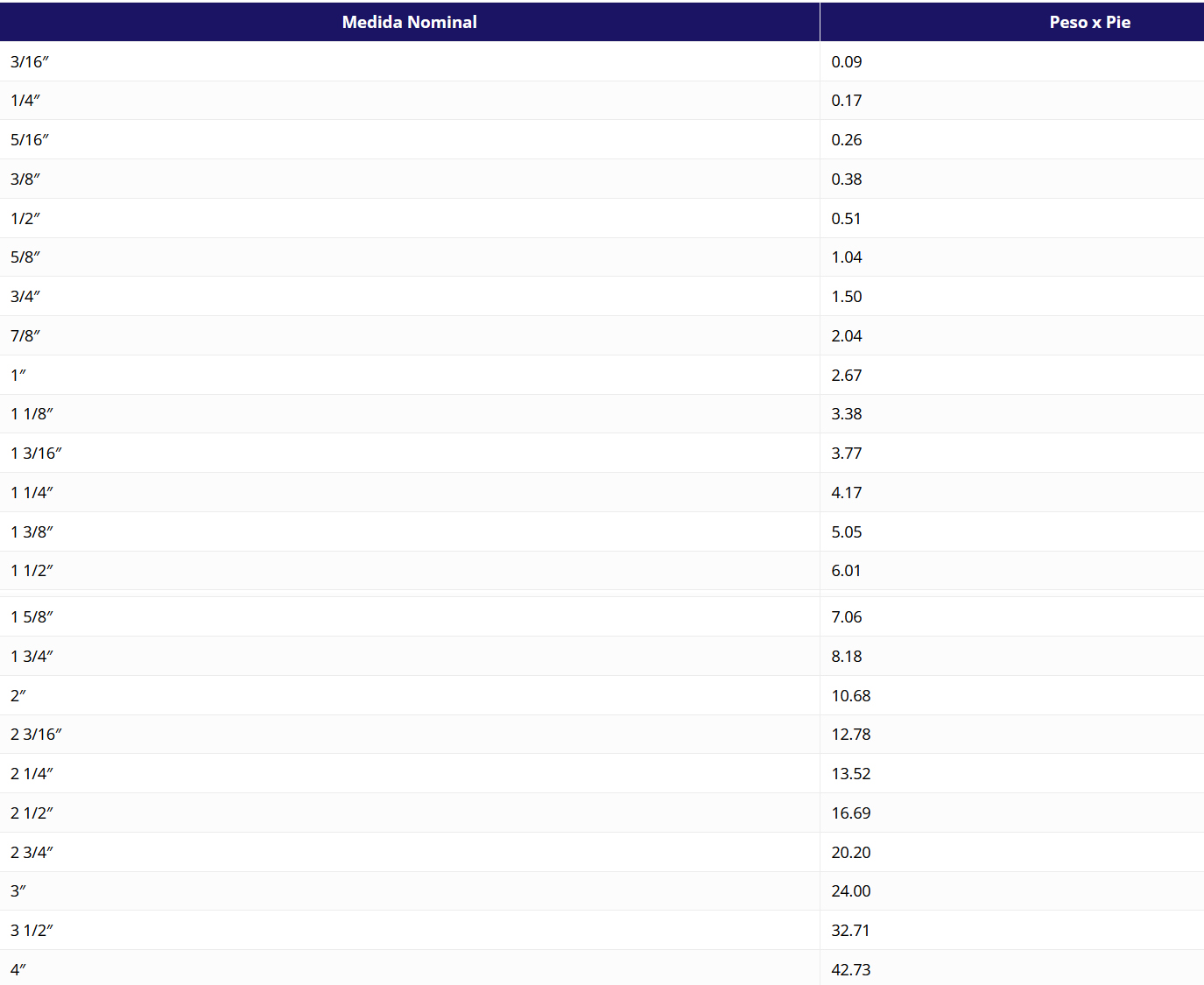Select the 3/8″ size cell
Screen dimensions: 1204x985
tap(25, 179)
